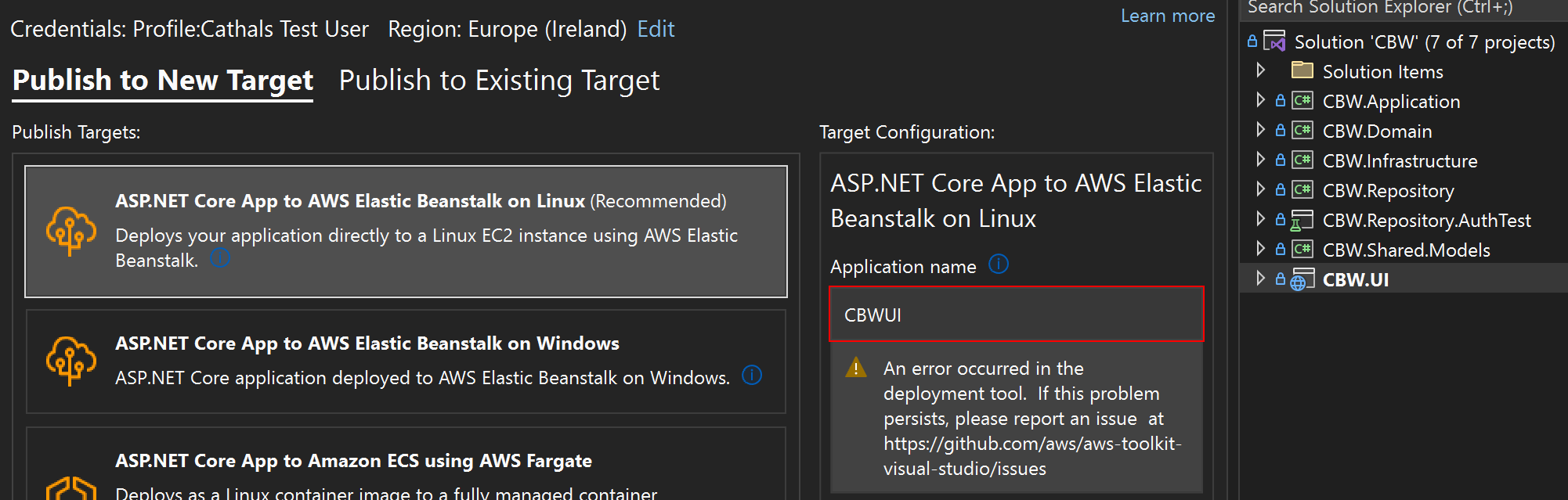
Task: Switch to the Publish to Existing Target tab
Action: tap(499, 79)
